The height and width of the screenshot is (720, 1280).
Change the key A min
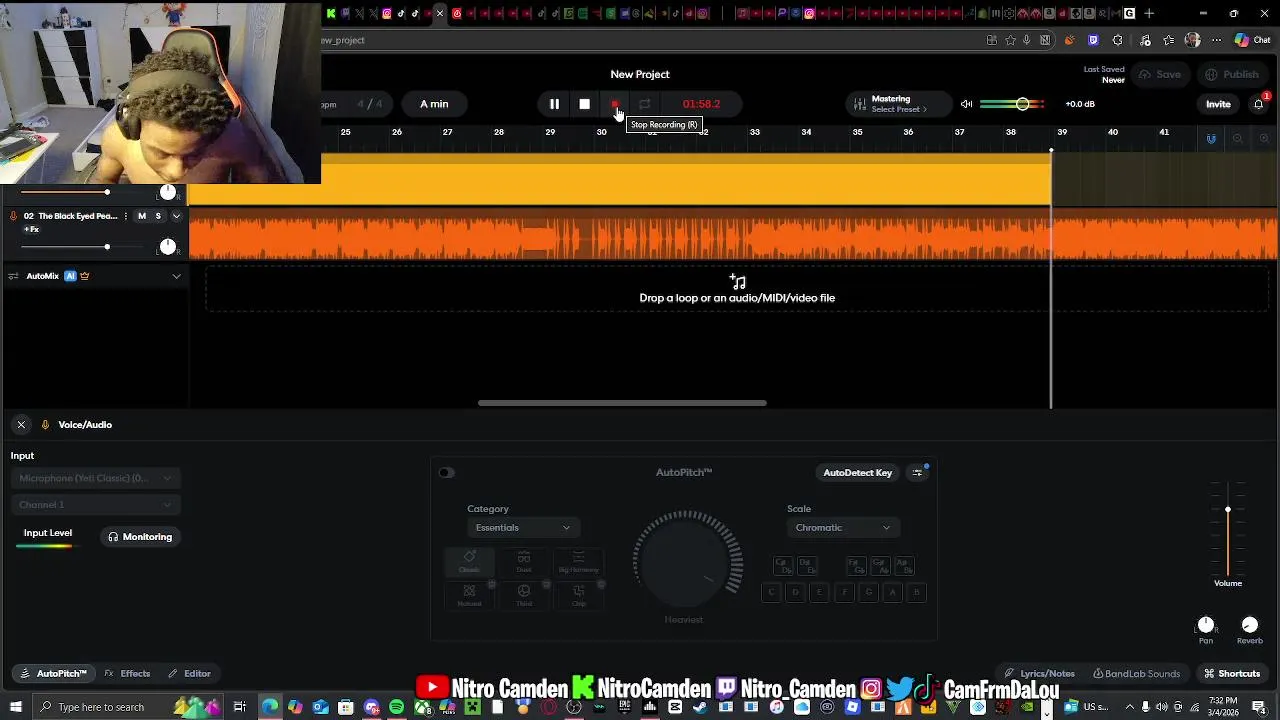[434, 104]
